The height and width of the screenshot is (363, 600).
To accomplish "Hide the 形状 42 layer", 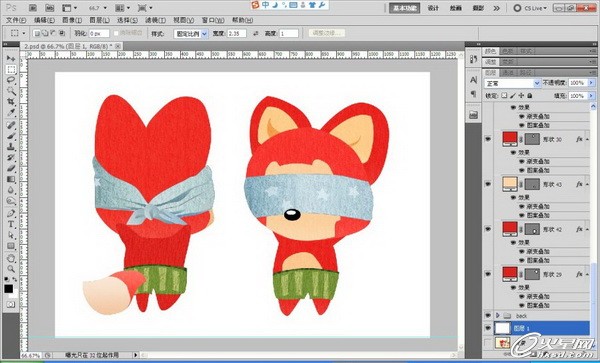I will pos(488,229).
